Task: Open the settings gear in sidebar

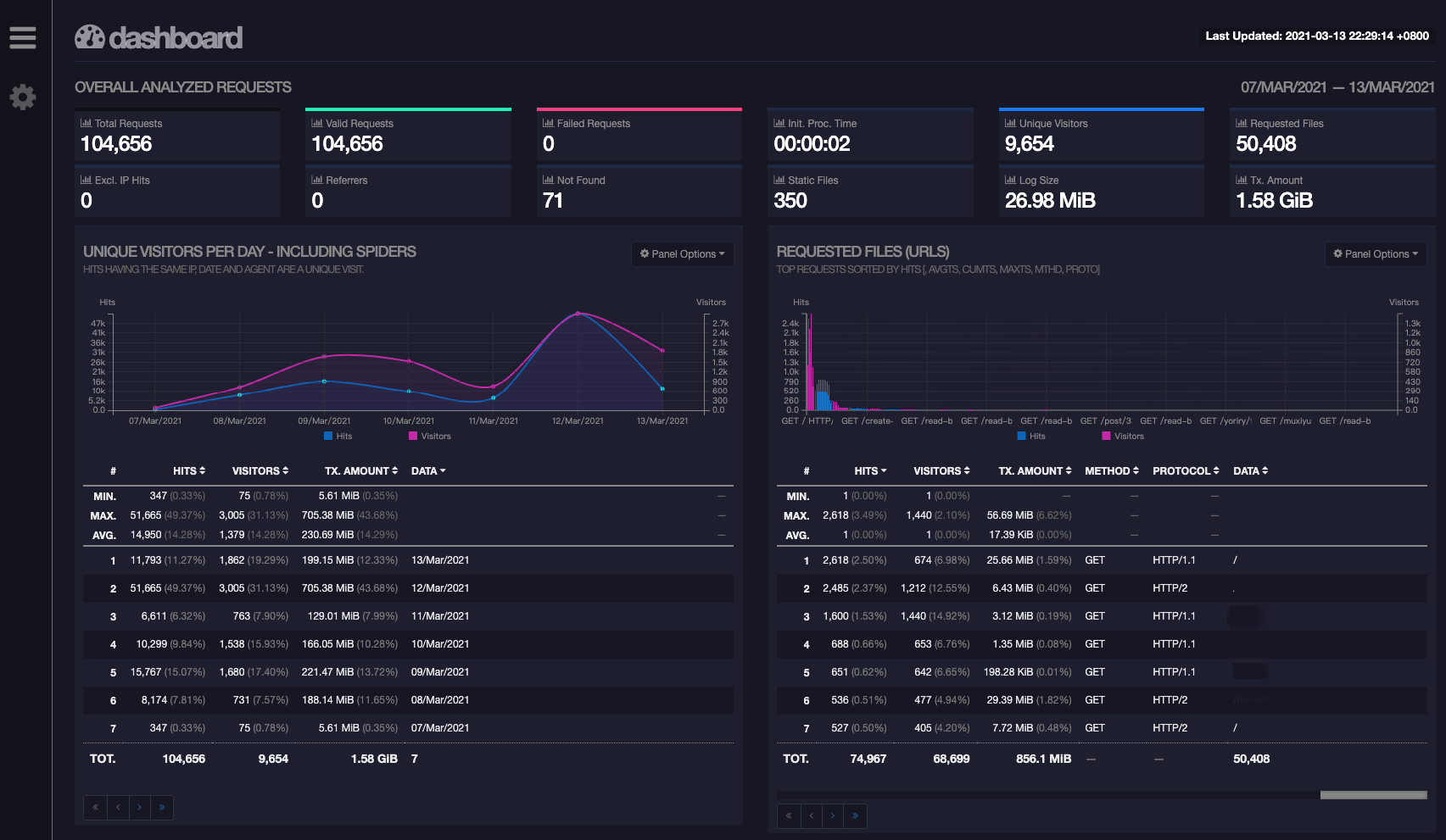Action: click(23, 97)
